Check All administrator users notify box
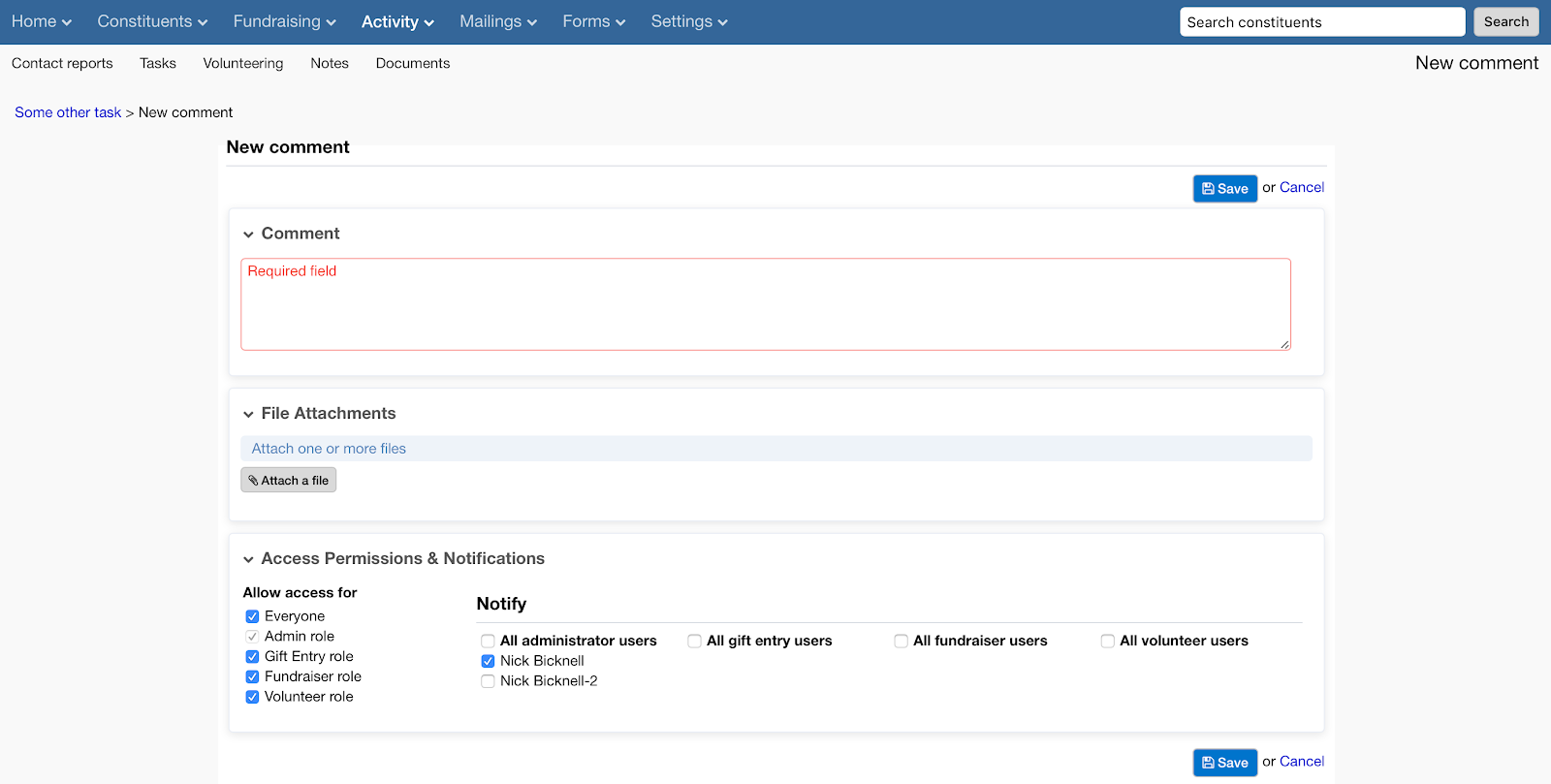1551x784 pixels. click(488, 642)
